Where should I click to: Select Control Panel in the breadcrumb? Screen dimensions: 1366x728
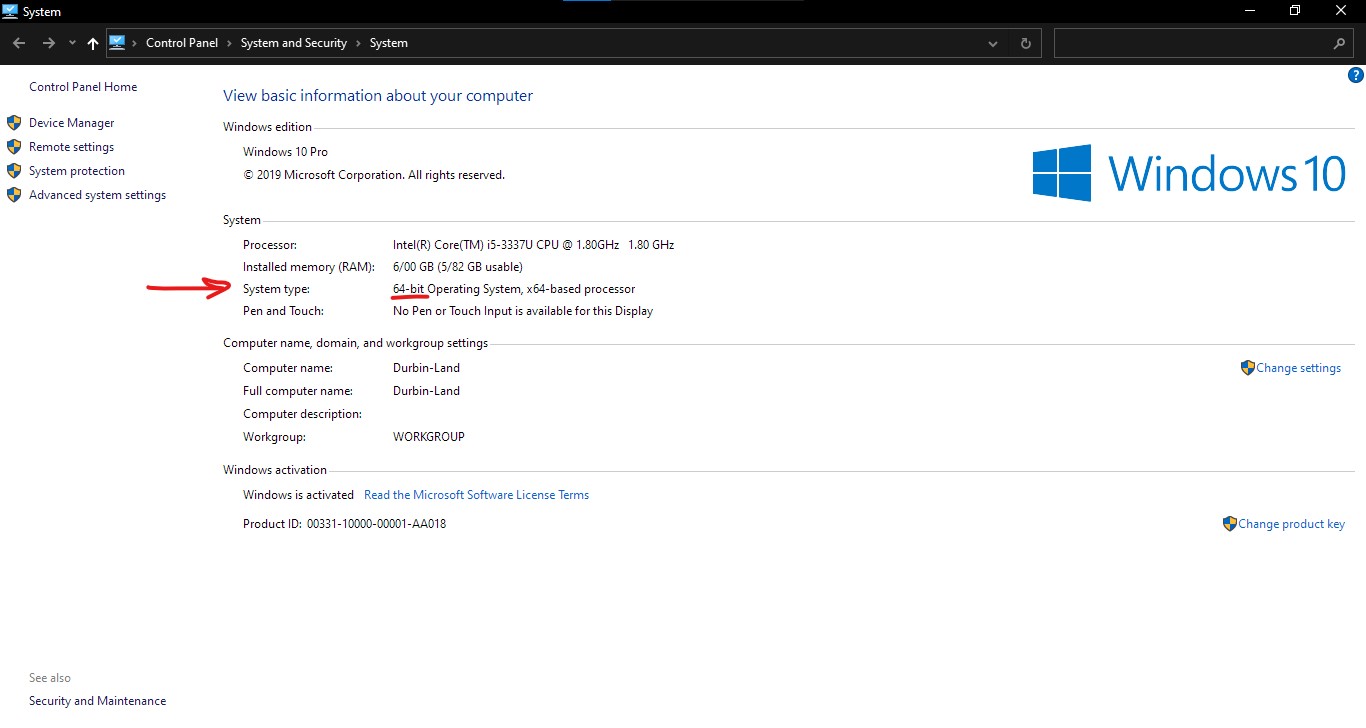182,43
